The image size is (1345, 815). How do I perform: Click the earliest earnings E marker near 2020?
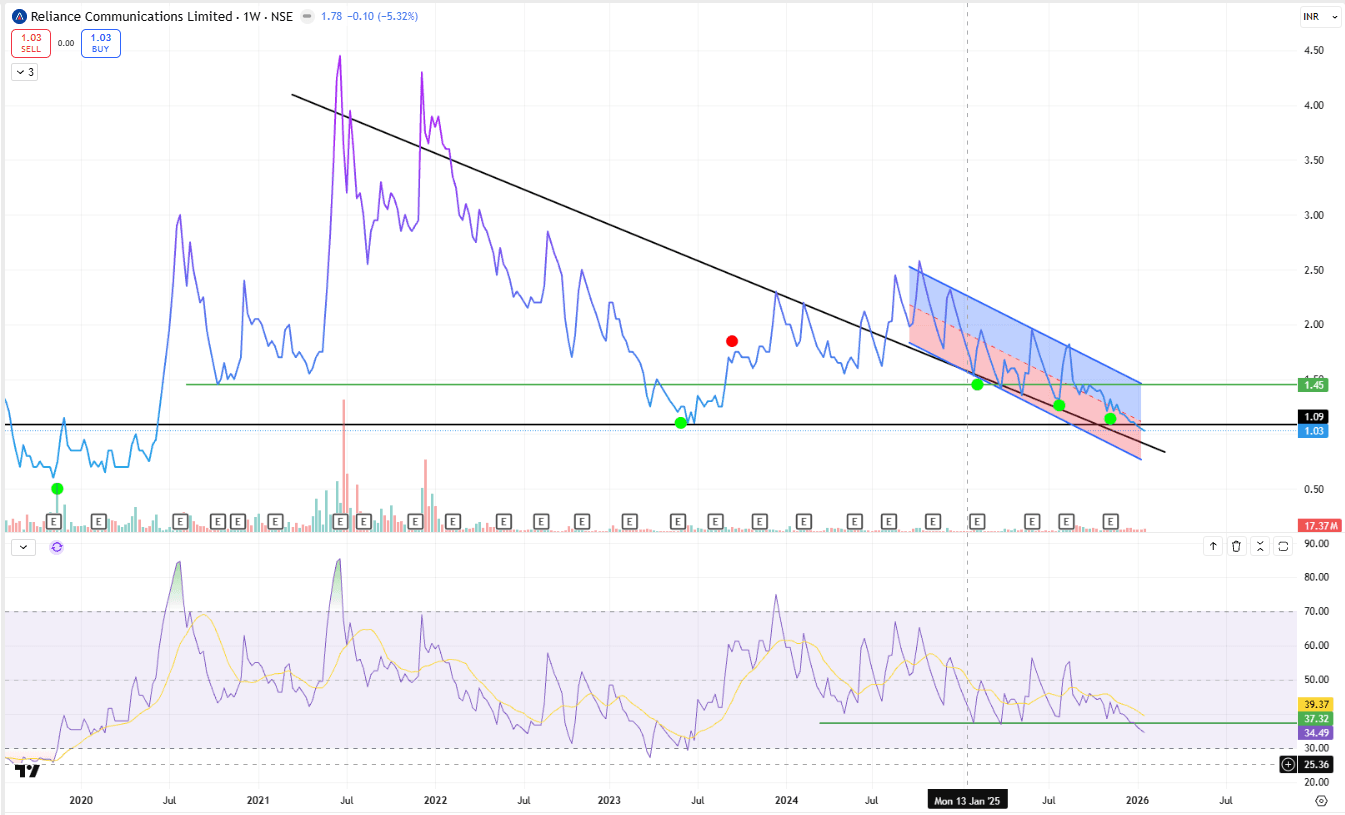point(56,521)
